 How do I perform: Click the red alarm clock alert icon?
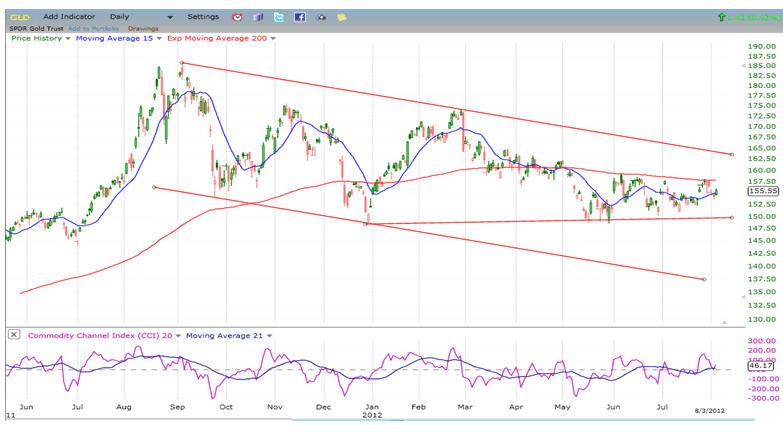coord(236,17)
